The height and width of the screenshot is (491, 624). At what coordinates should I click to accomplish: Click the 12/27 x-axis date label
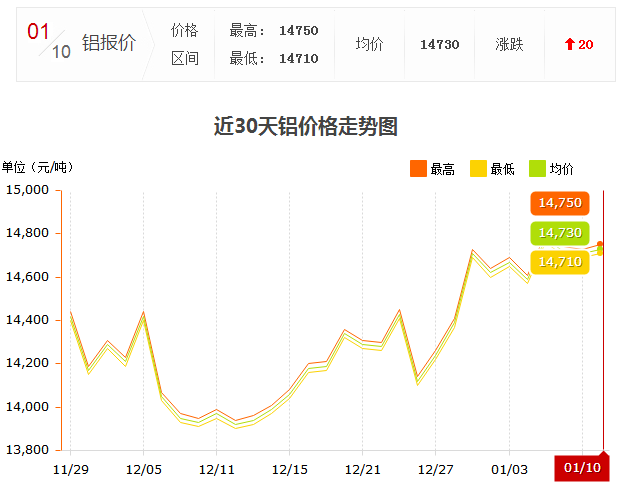[x=436, y=467]
